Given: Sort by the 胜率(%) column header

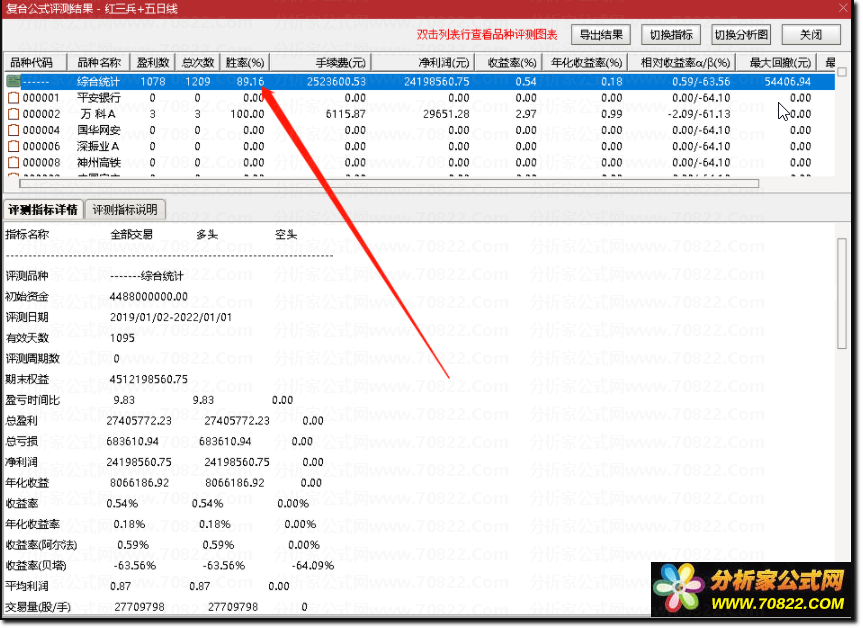Looking at the screenshot, I should point(245,62).
